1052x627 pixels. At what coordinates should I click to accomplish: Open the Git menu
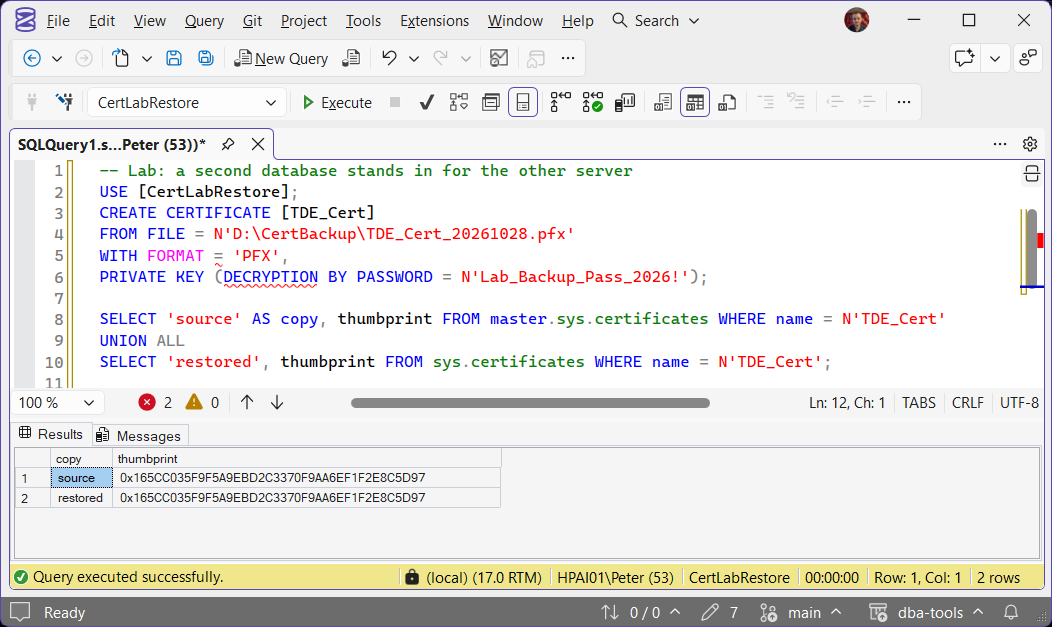tap(252, 21)
